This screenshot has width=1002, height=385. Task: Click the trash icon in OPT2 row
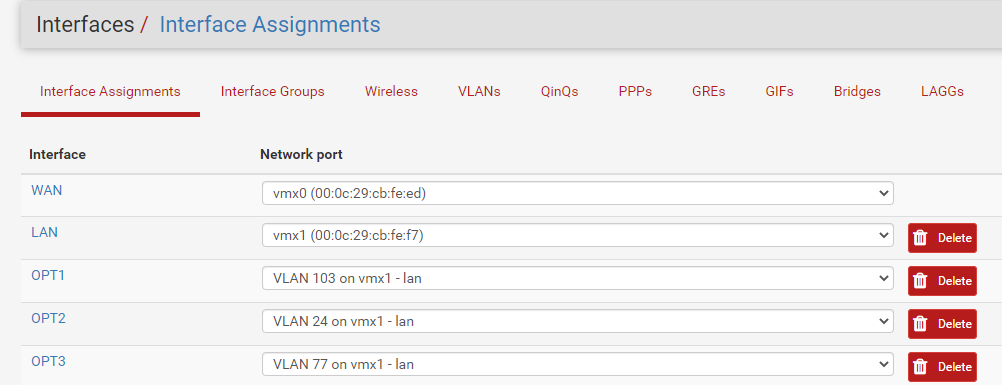click(920, 324)
